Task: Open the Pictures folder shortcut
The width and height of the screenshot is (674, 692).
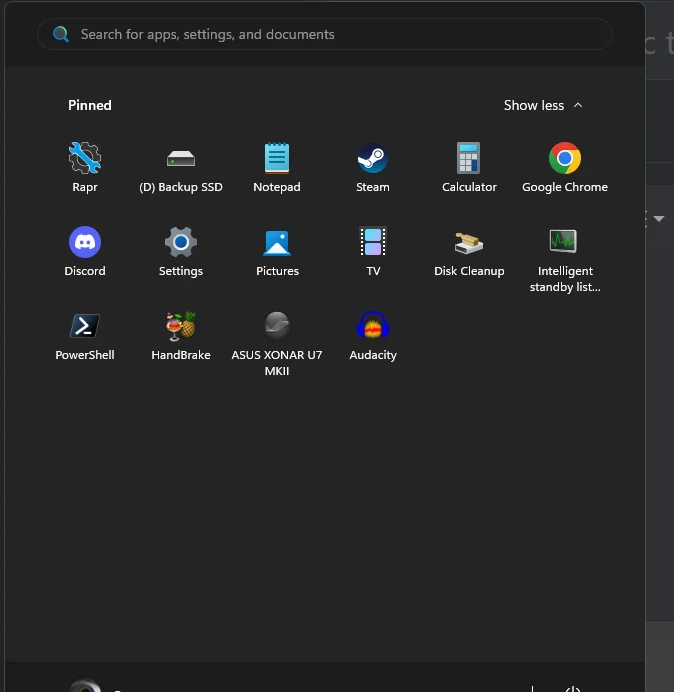Action: click(x=277, y=252)
